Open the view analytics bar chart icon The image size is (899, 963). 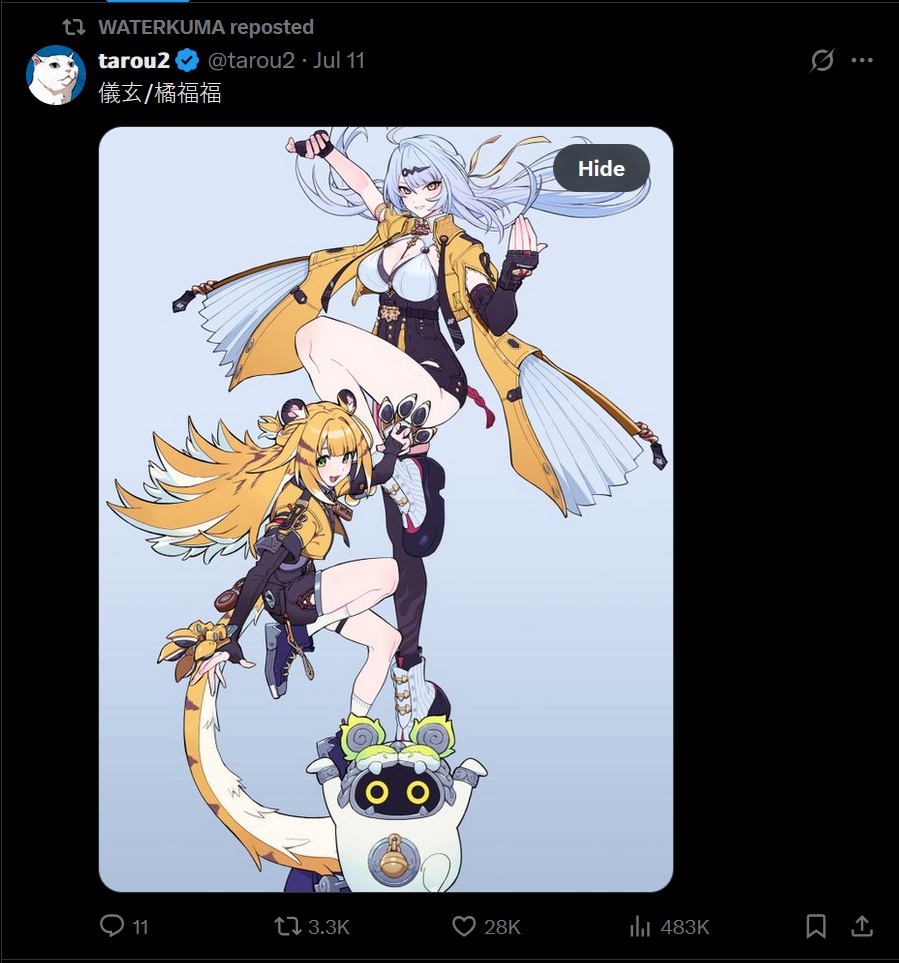click(640, 926)
